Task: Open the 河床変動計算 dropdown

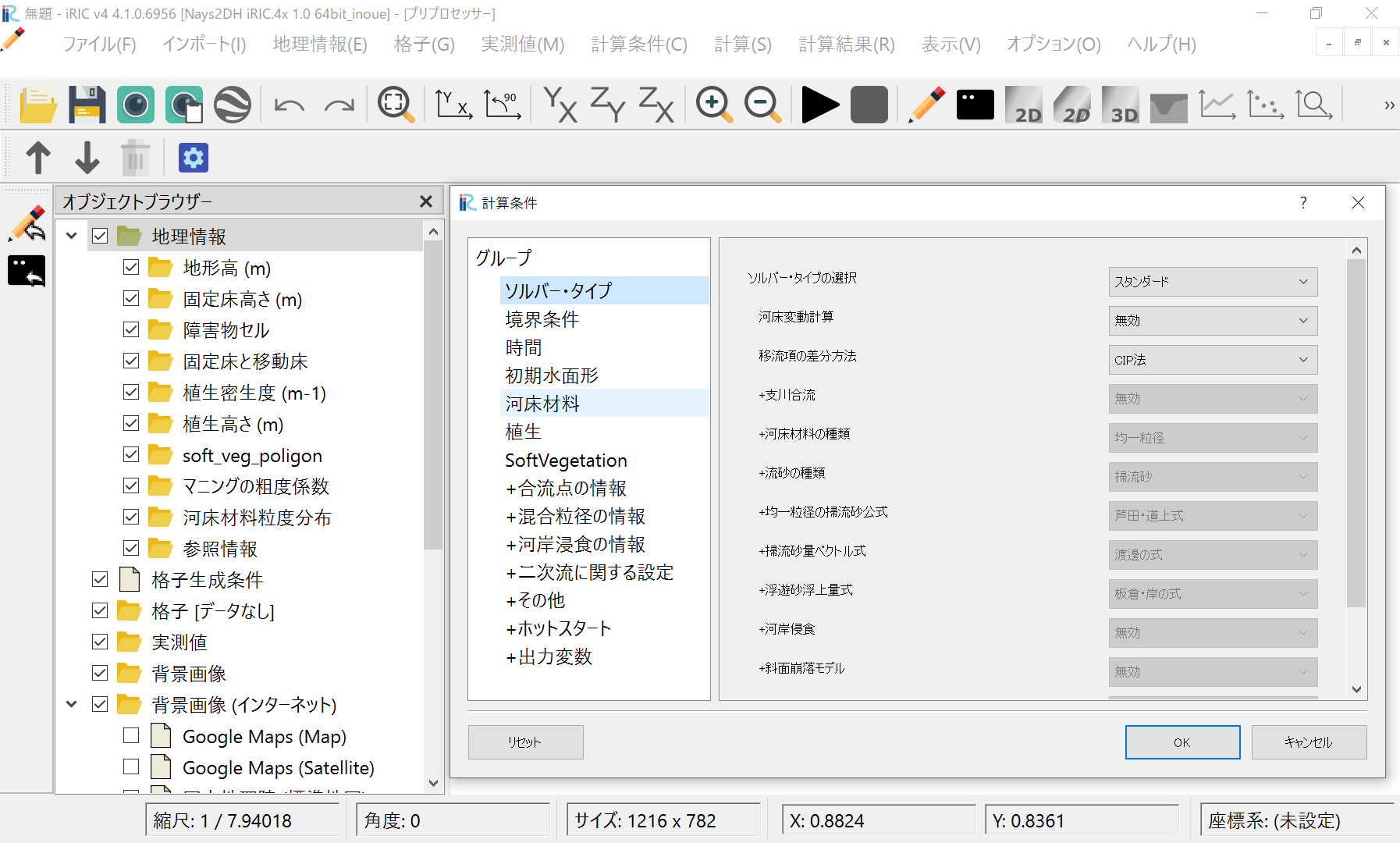Action: [1213, 321]
